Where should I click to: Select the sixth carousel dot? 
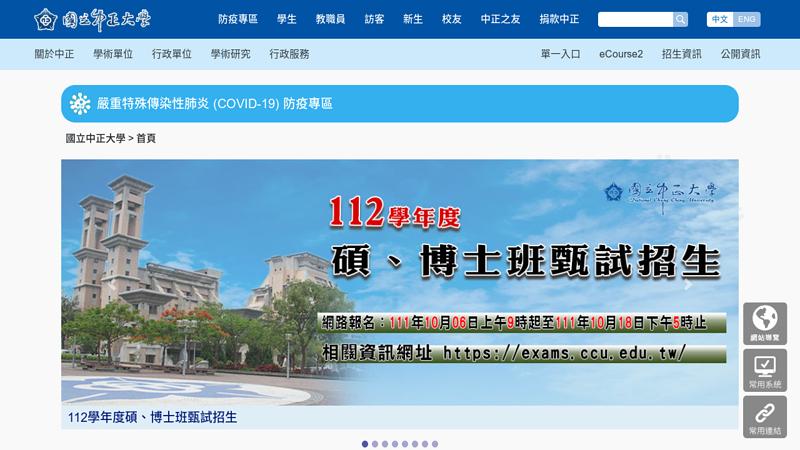point(415,444)
